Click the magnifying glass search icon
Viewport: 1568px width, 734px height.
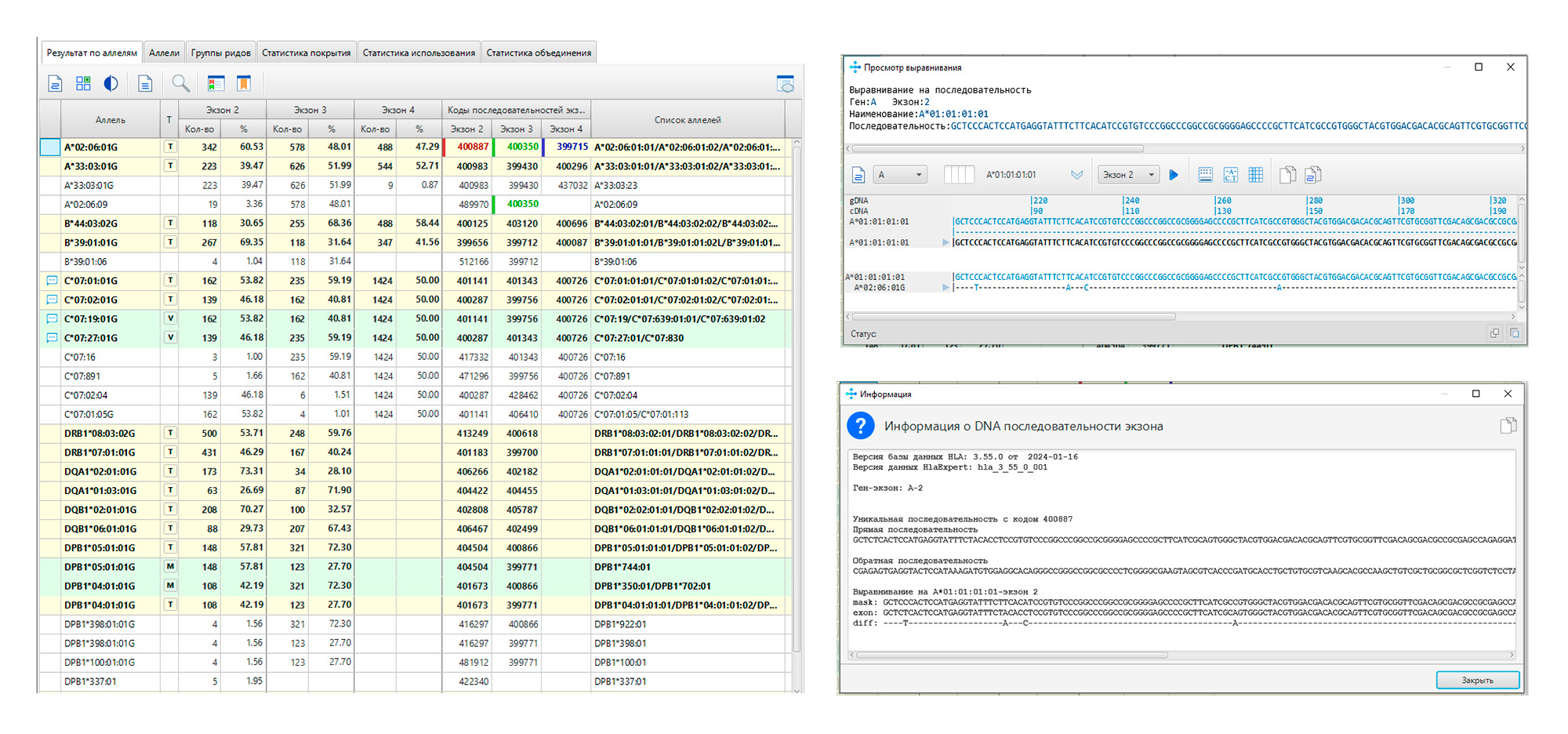click(180, 83)
